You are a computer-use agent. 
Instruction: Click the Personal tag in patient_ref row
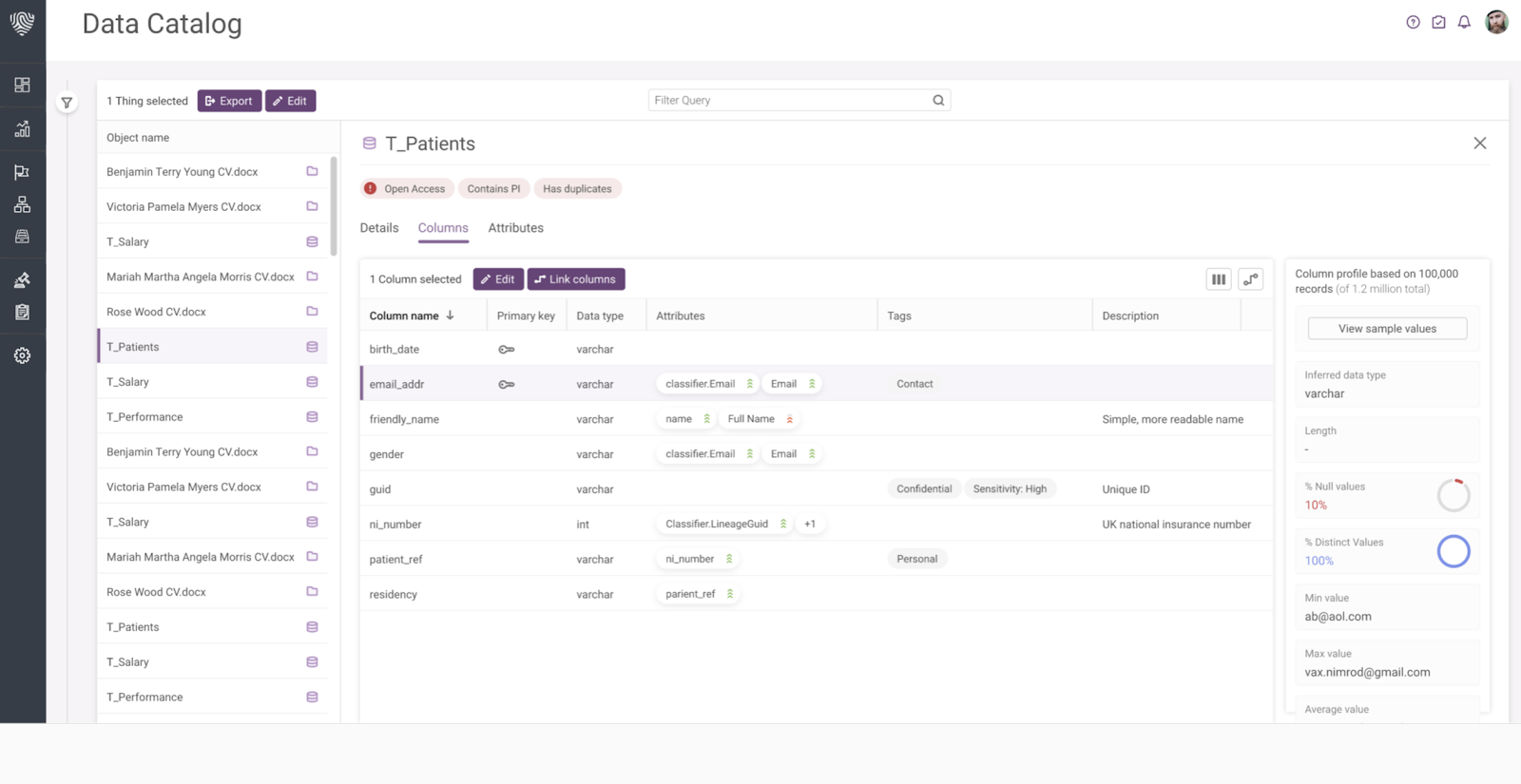[x=917, y=559]
